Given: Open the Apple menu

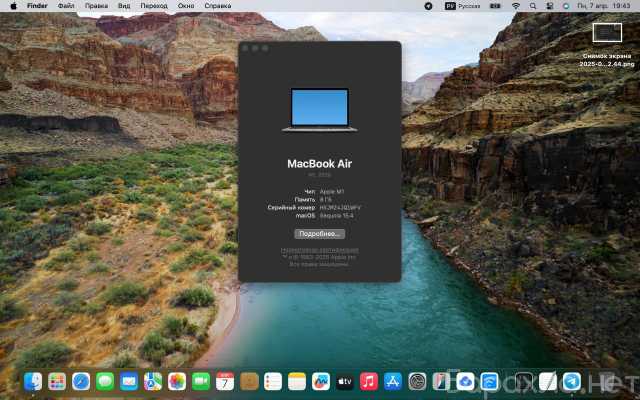Looking at the screenshot, I should click(13, 6).
